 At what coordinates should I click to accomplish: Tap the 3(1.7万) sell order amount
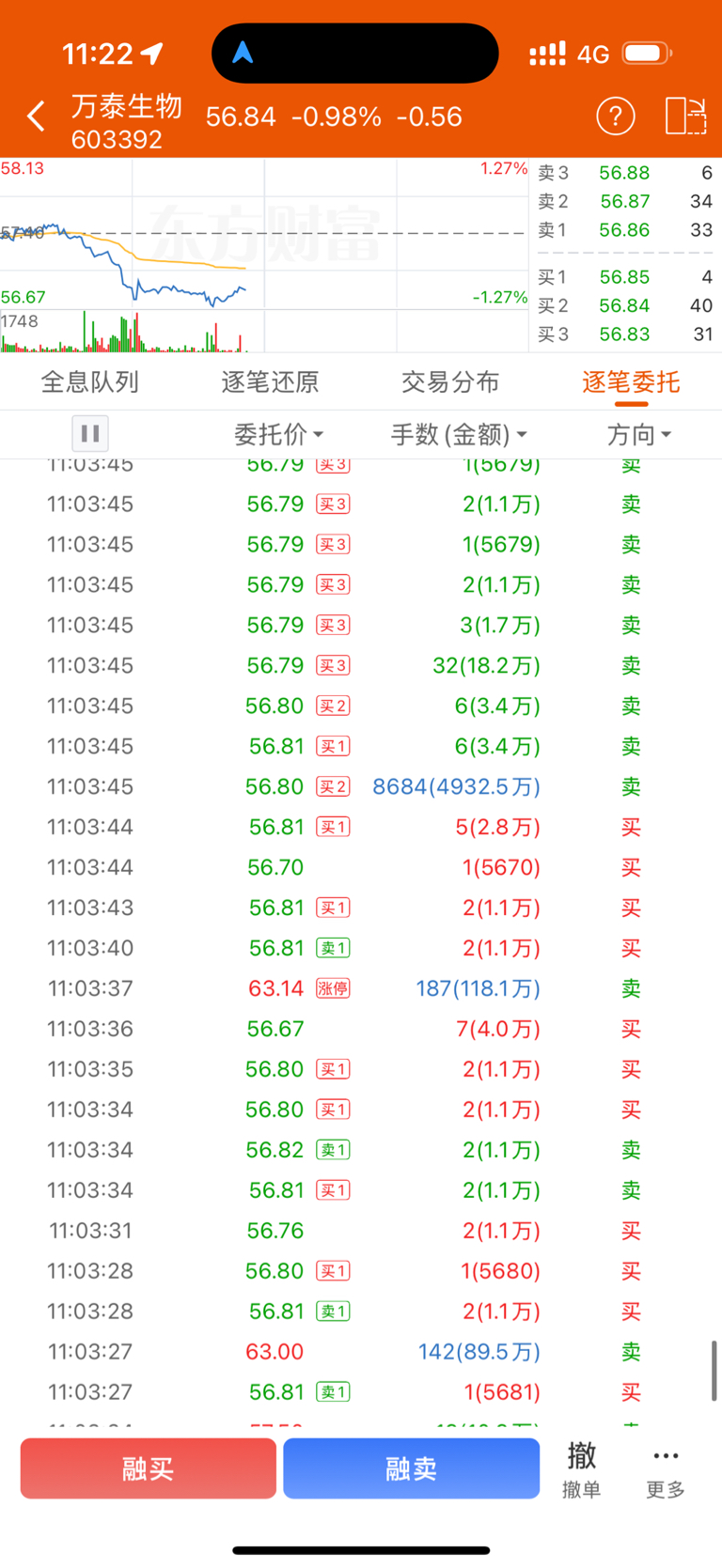[500, 625]
